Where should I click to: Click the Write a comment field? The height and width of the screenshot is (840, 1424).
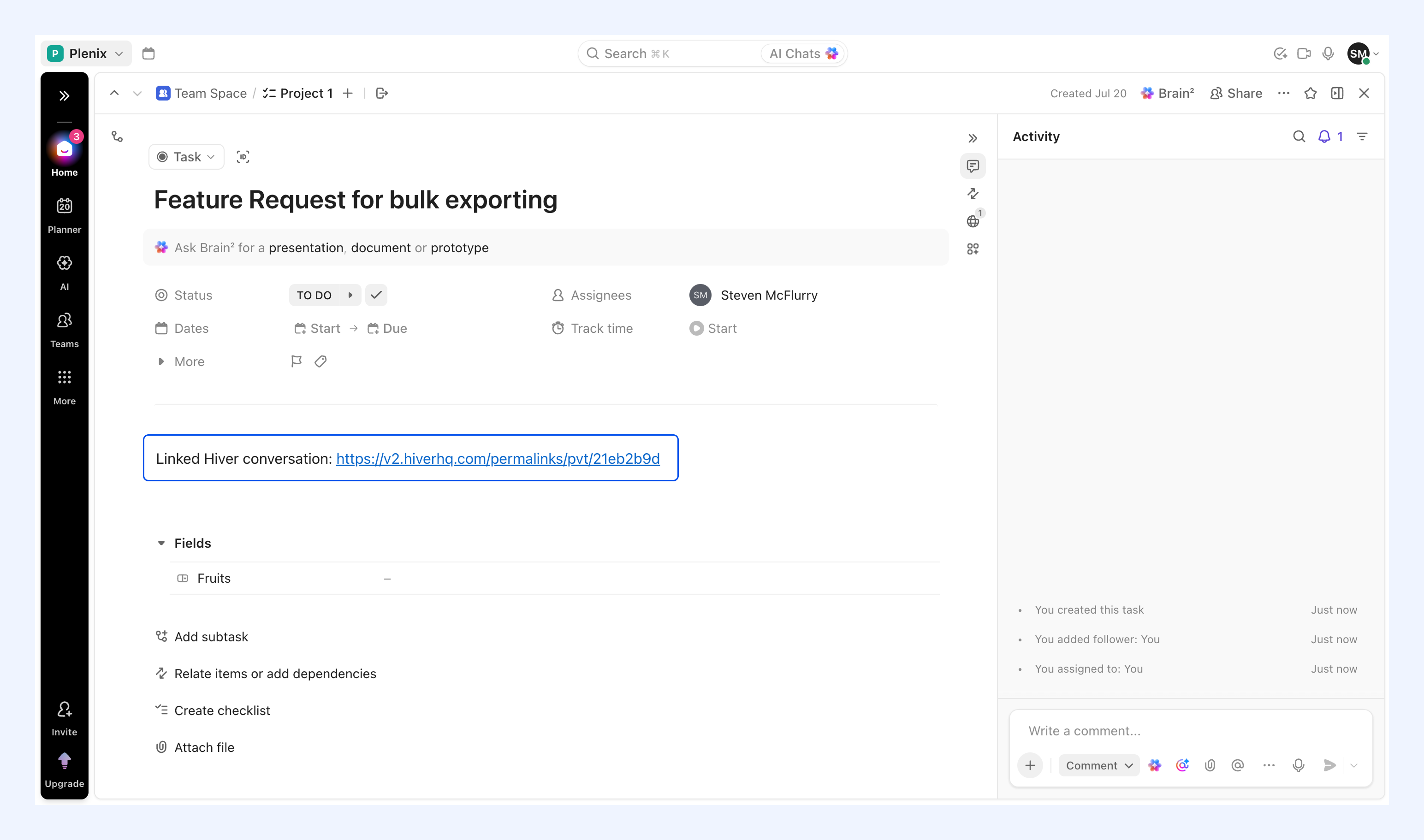[1191, 731]
